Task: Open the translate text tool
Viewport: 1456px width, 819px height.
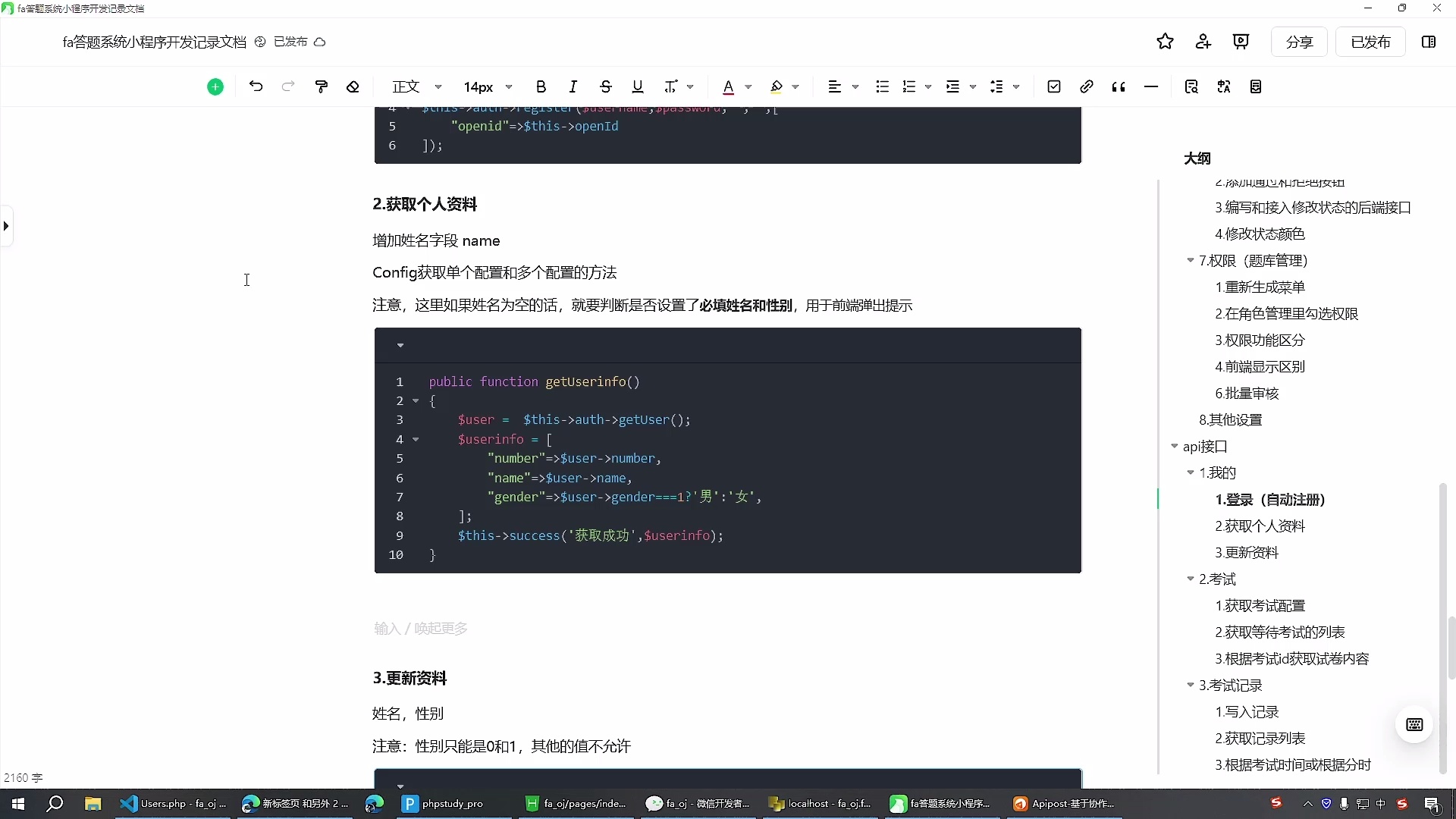Action: pos(1224,86)
